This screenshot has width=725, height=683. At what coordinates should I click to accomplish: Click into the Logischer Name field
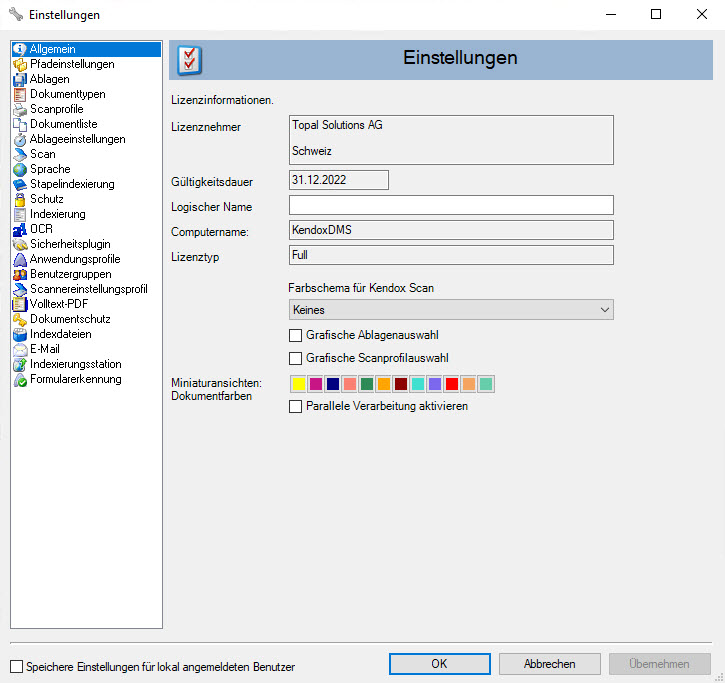(x=450, y=205)
